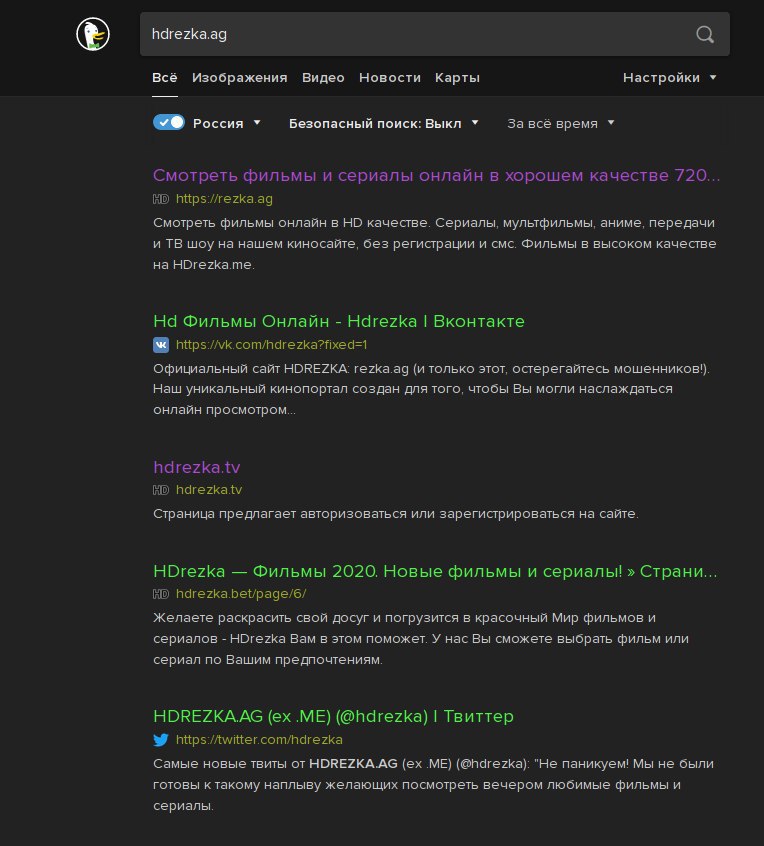Click snippet 'Самые новые твиты от HDREZKA.AG'
The width and height of the screenshot is (764, 846).
pyautogui.click(x=433, y=784)
